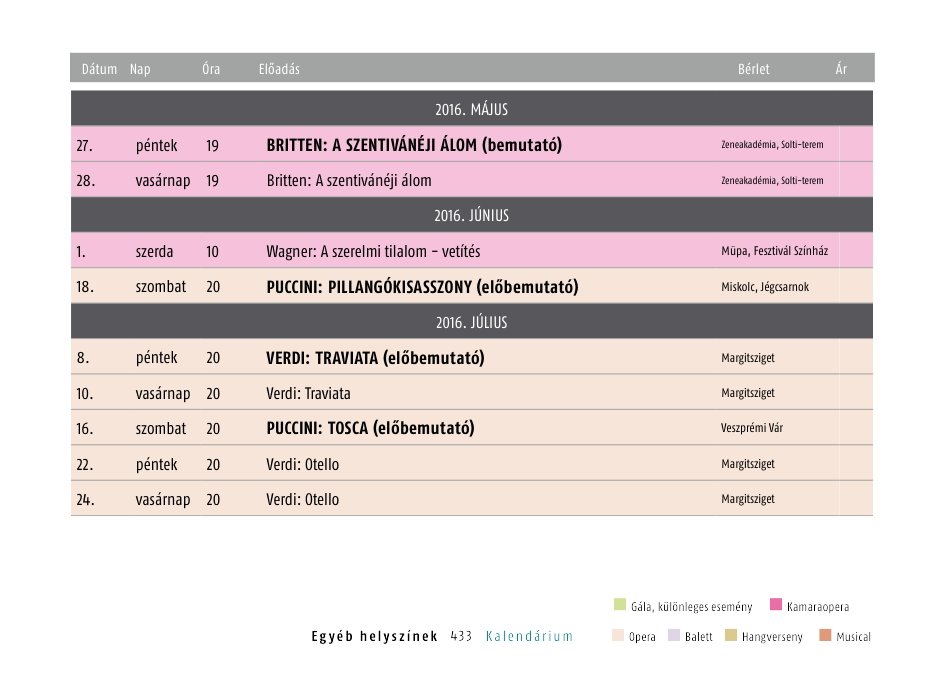
Task: Open BRITTEN: A SZENTIVÁNÉJI ÁLOM premiere entry
Action: (414, 145)
